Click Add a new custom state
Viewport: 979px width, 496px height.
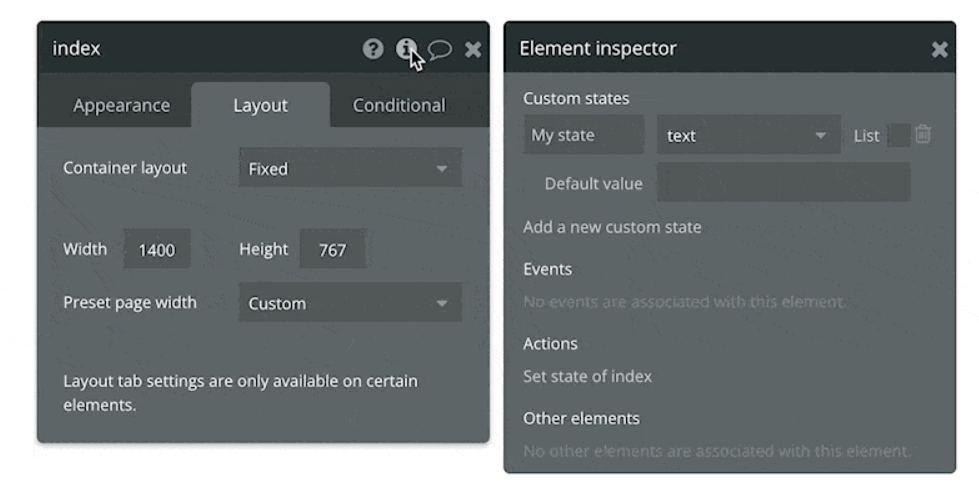pyautogui.click(x=612, y=227)
